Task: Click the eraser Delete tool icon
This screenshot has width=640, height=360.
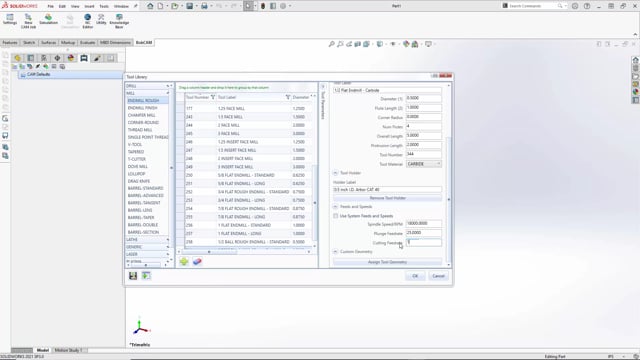Action: pos(197,261)
